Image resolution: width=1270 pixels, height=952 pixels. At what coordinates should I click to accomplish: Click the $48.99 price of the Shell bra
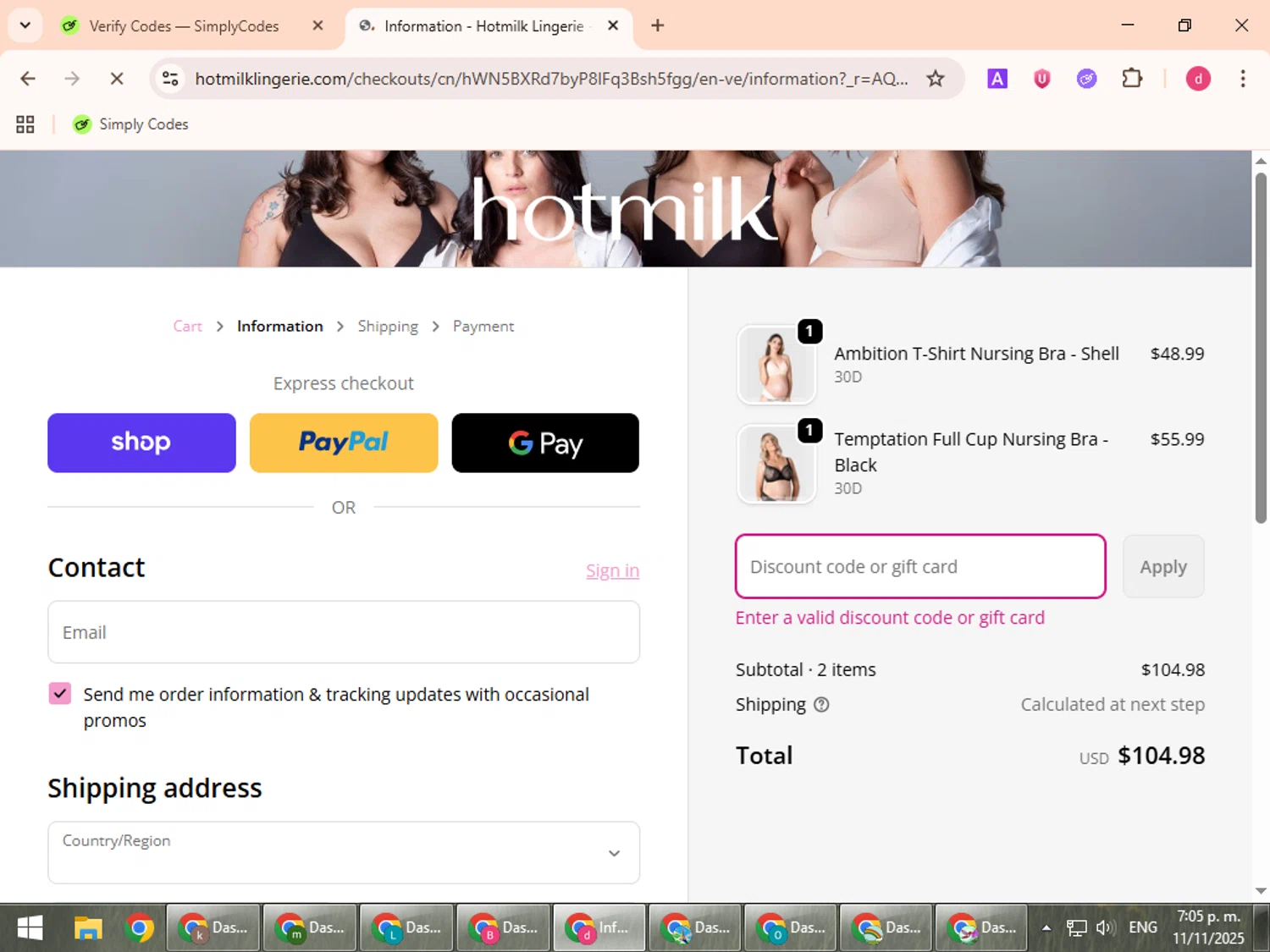point(1177,354)
